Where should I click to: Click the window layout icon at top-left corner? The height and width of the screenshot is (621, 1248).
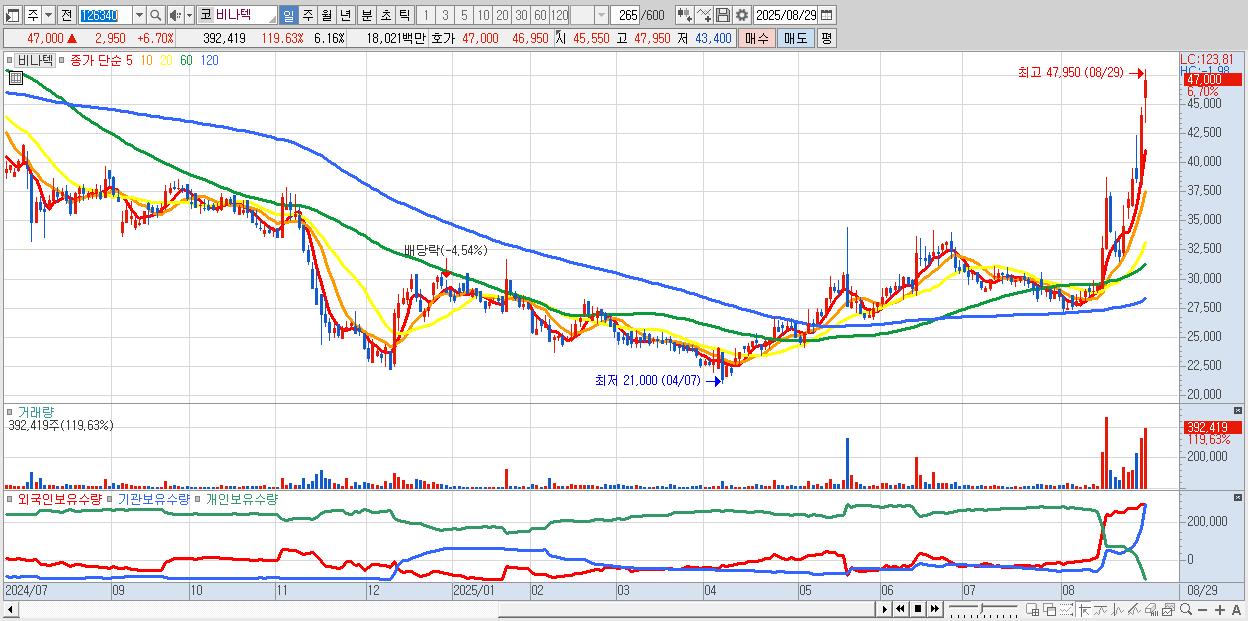pos(11,15)
